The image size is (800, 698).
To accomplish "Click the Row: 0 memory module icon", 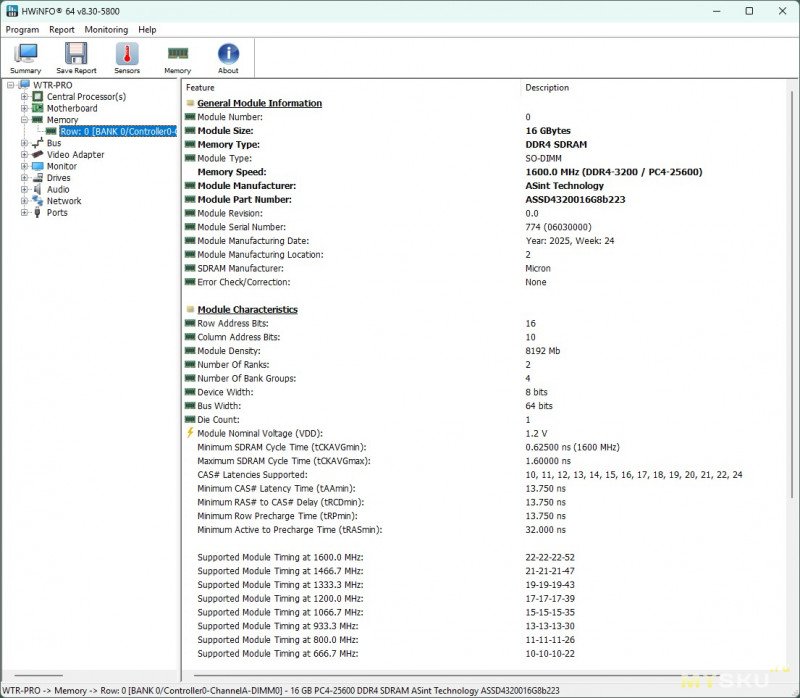I will (51, 131).
